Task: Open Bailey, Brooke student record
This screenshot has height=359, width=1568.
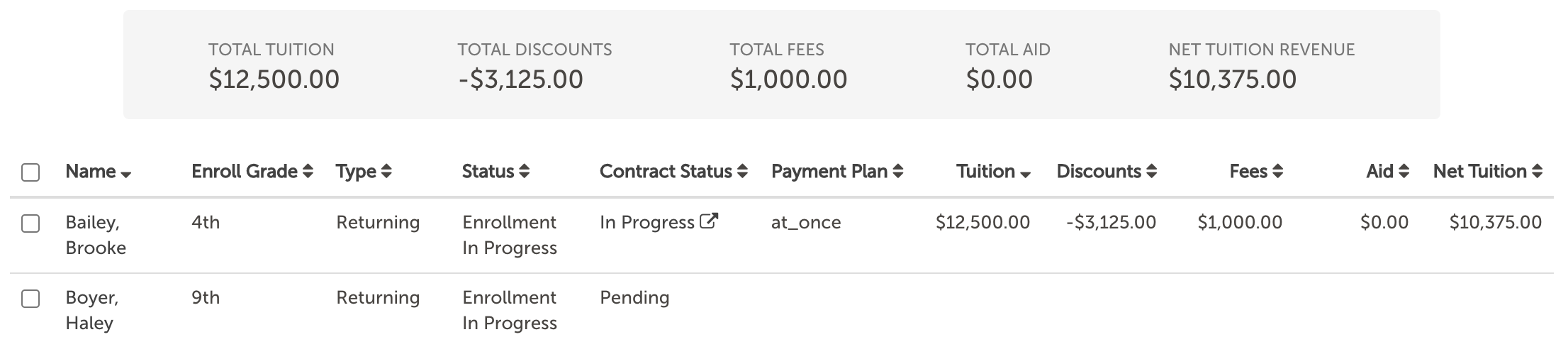Action: 96,235
